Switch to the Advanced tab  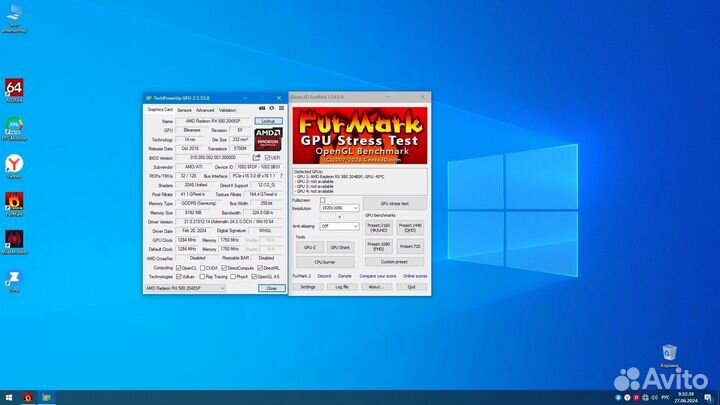205,110
